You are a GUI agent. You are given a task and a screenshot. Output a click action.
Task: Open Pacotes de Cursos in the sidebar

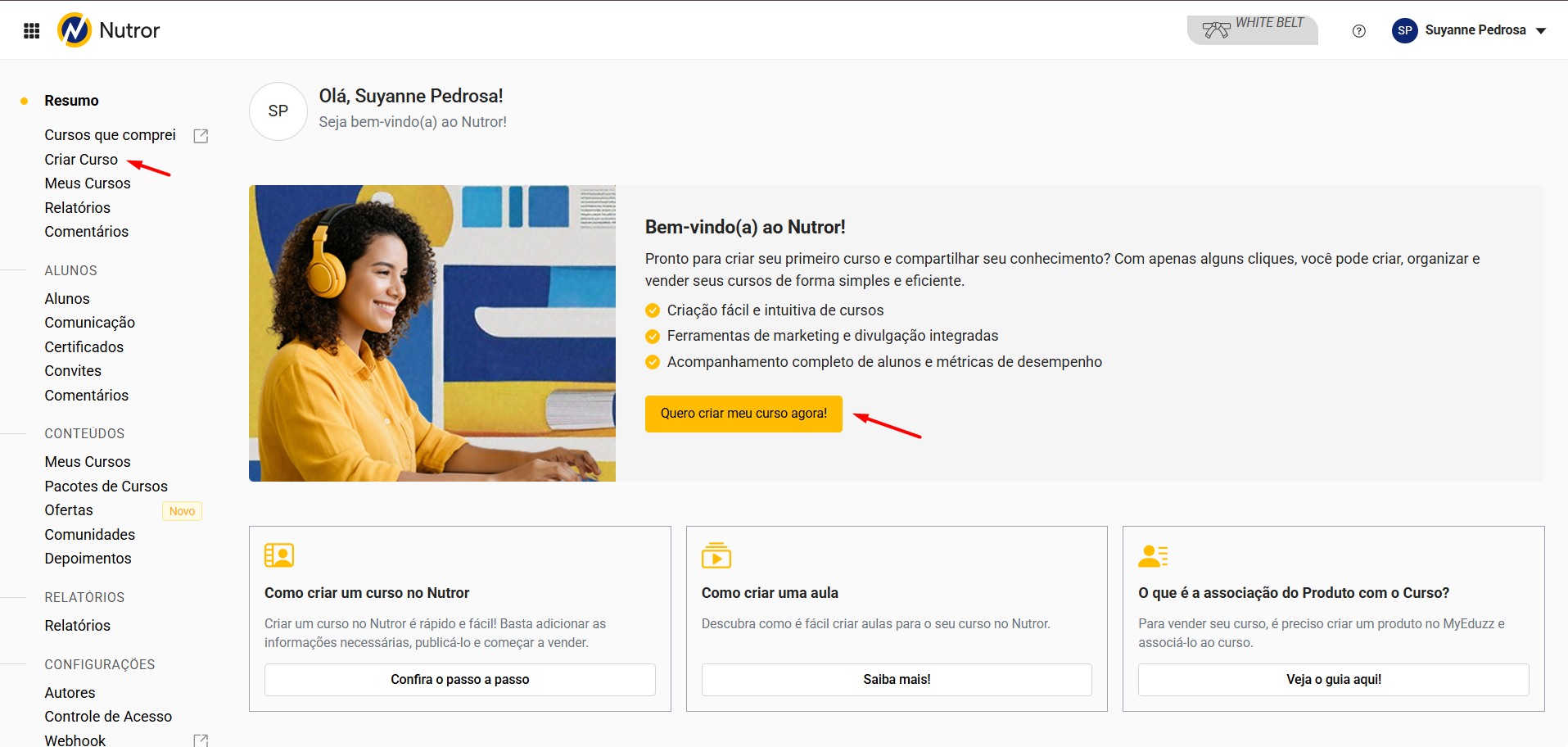click(x=106, y=487)
